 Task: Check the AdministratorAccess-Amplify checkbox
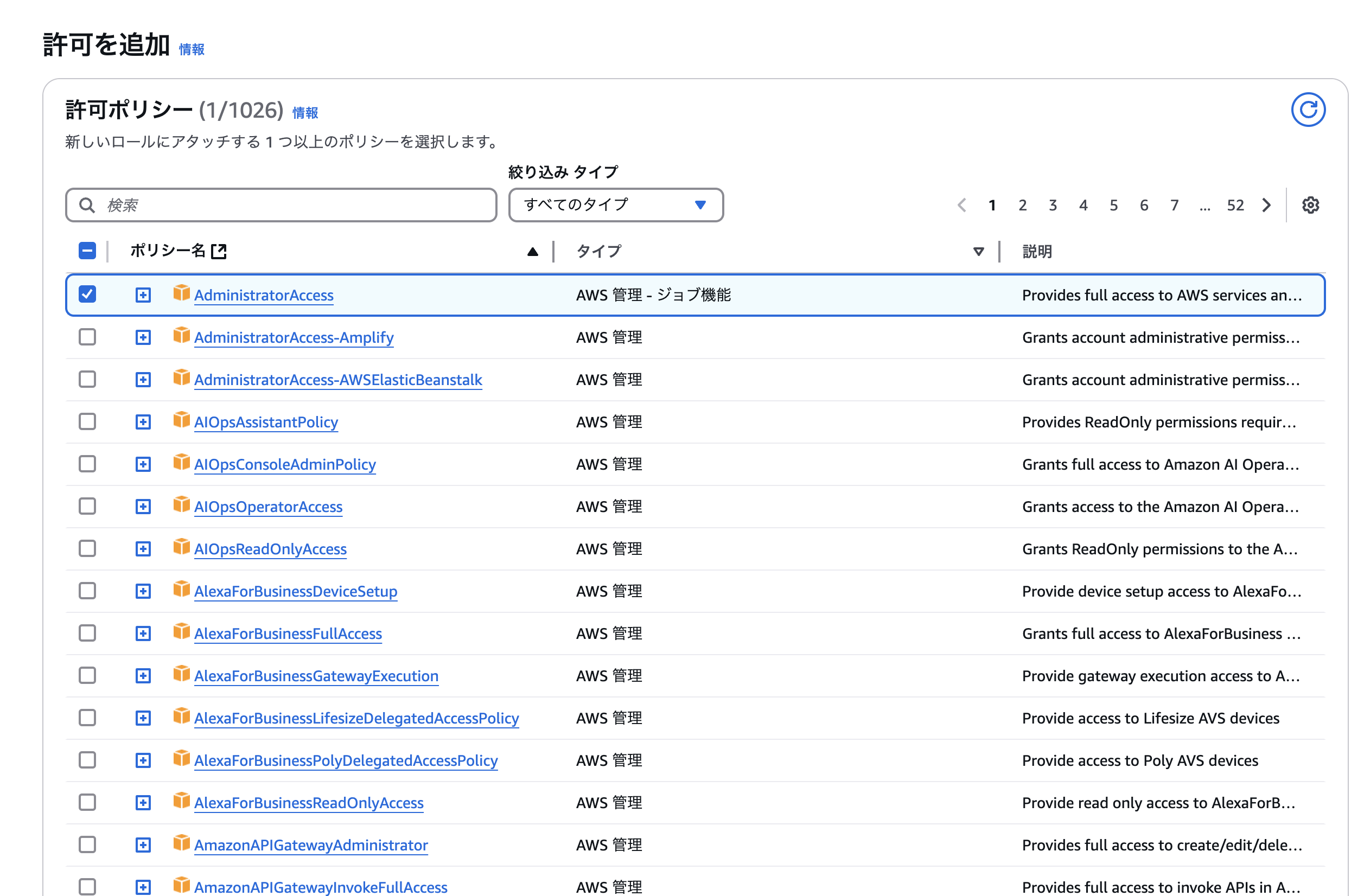pos(87,337)
